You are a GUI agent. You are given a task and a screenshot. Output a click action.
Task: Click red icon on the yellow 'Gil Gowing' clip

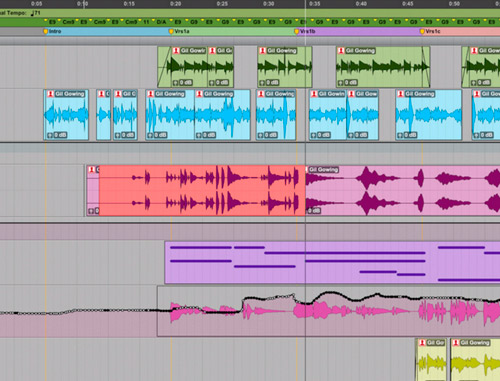tap(456, 343)
